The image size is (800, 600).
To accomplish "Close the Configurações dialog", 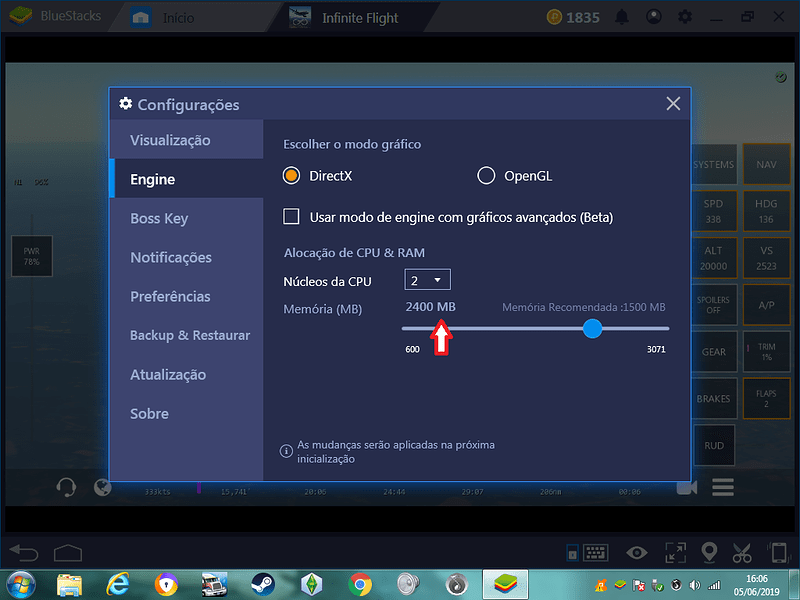I will pyautogui.click(x=673, y=104).
